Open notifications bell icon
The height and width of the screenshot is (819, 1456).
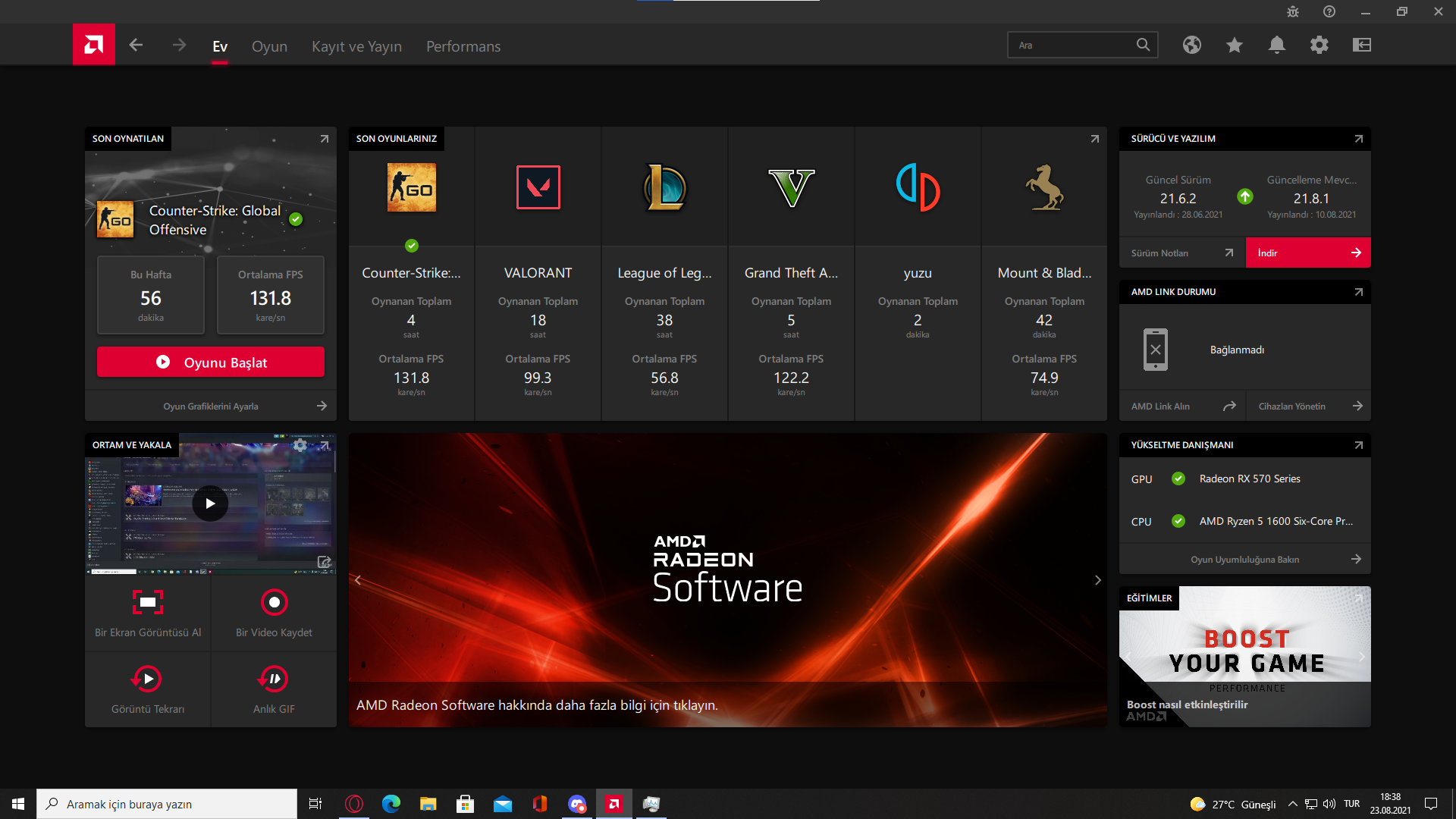click(x=1277, y=45)
